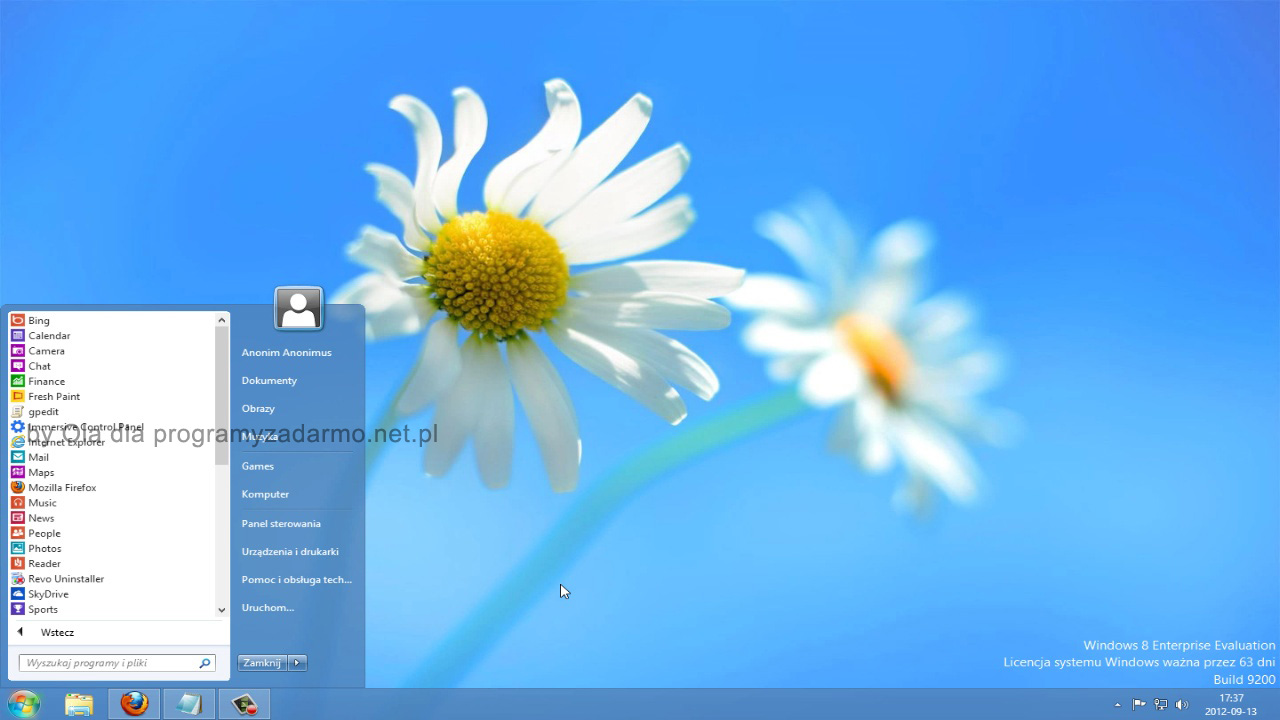Open the Mail app icon
The height and width of the screenshot is (720, 1280).
tap(17, 457)
